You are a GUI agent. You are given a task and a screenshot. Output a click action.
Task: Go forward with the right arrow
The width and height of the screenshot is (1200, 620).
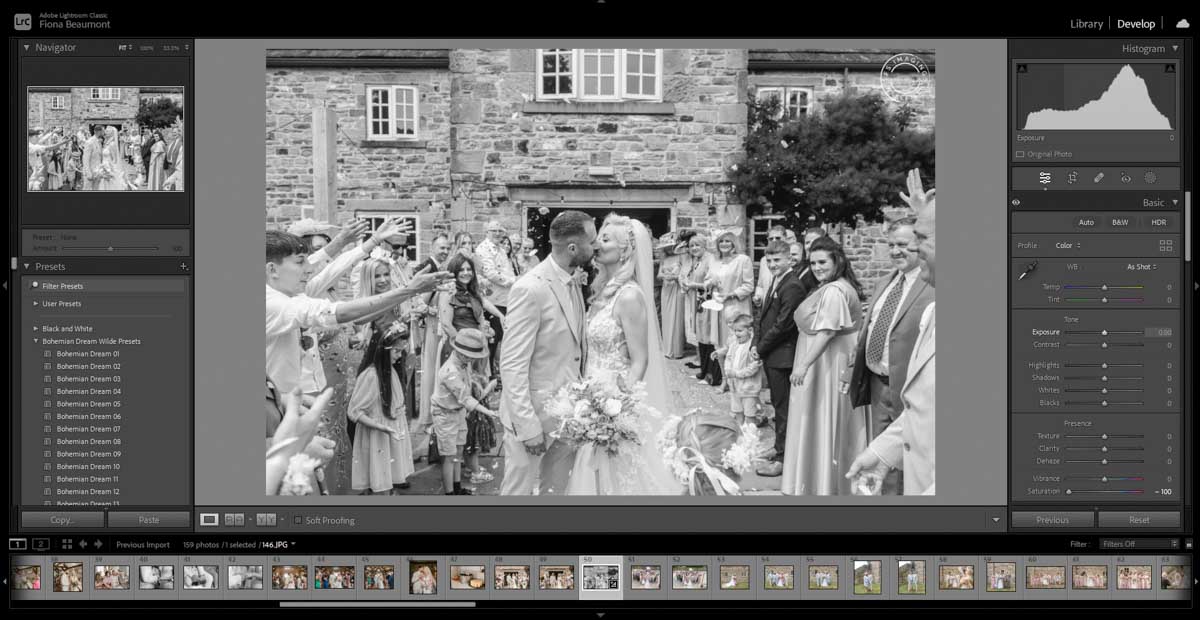[98, 544]
